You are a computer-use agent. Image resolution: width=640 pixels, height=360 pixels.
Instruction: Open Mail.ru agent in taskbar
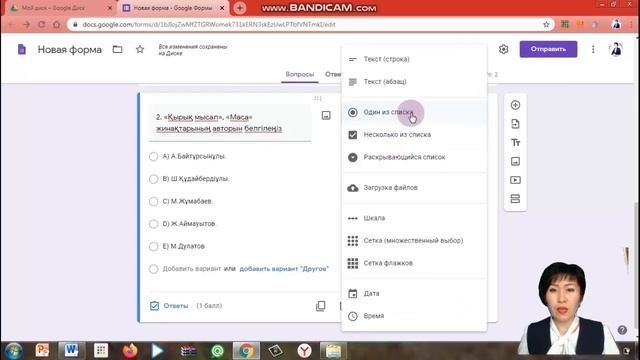(217, 351)
